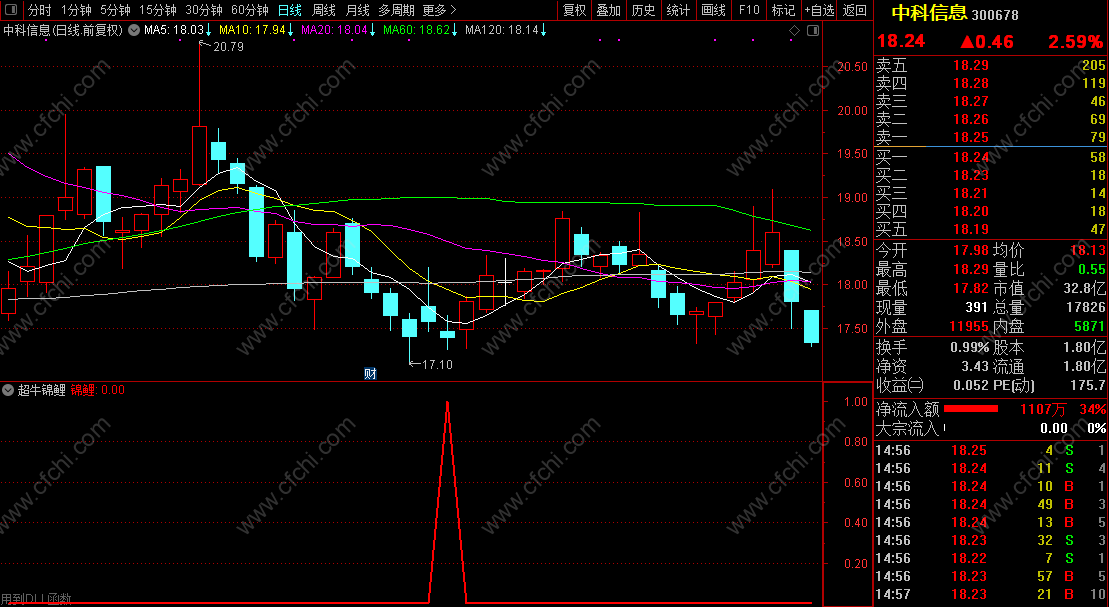Open the 复权 adjustment menu
The image size is (1109, 607).
pyautogui.click(x=574, y=10)
